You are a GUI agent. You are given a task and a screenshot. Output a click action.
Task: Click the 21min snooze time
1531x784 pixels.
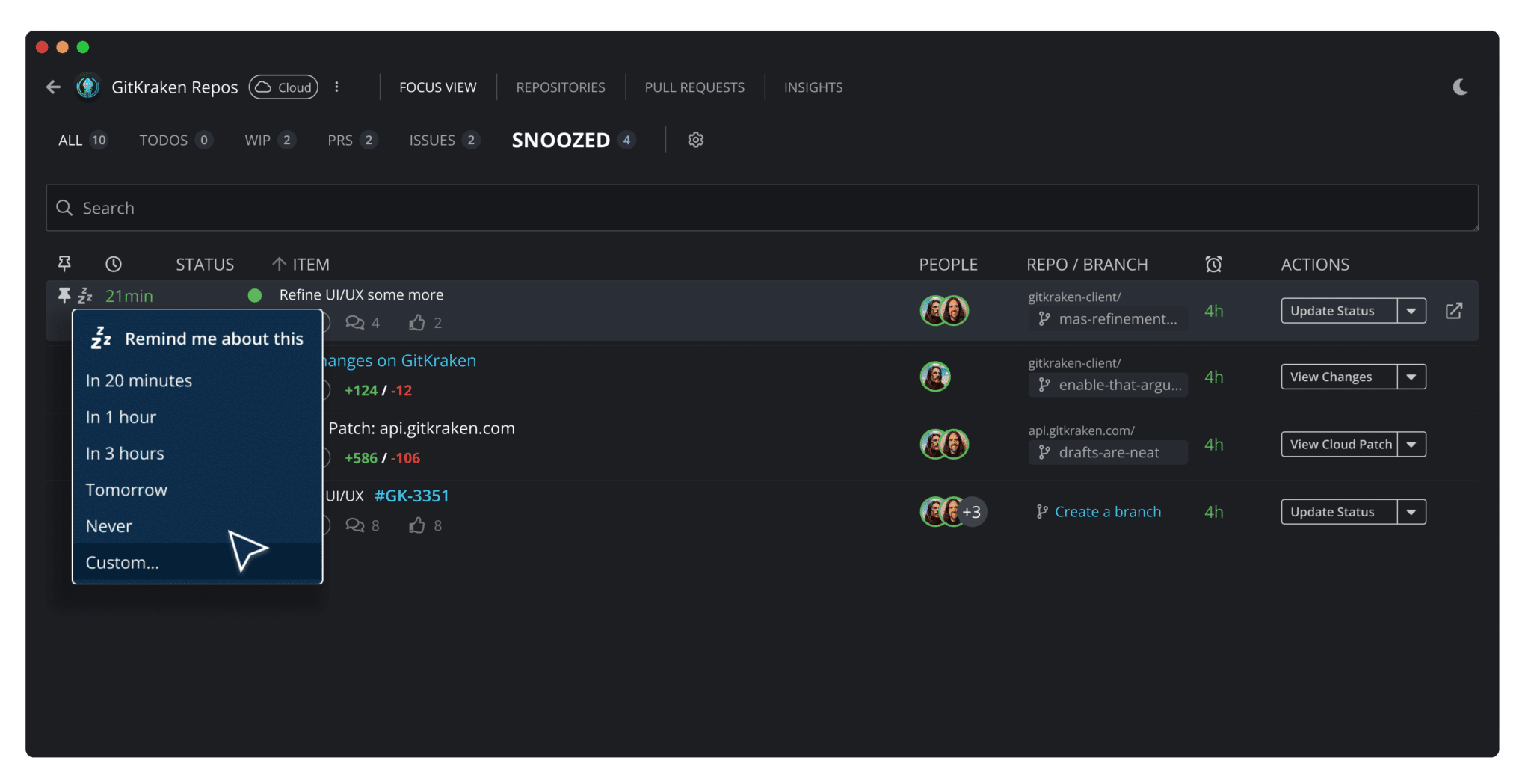point(129,296)
